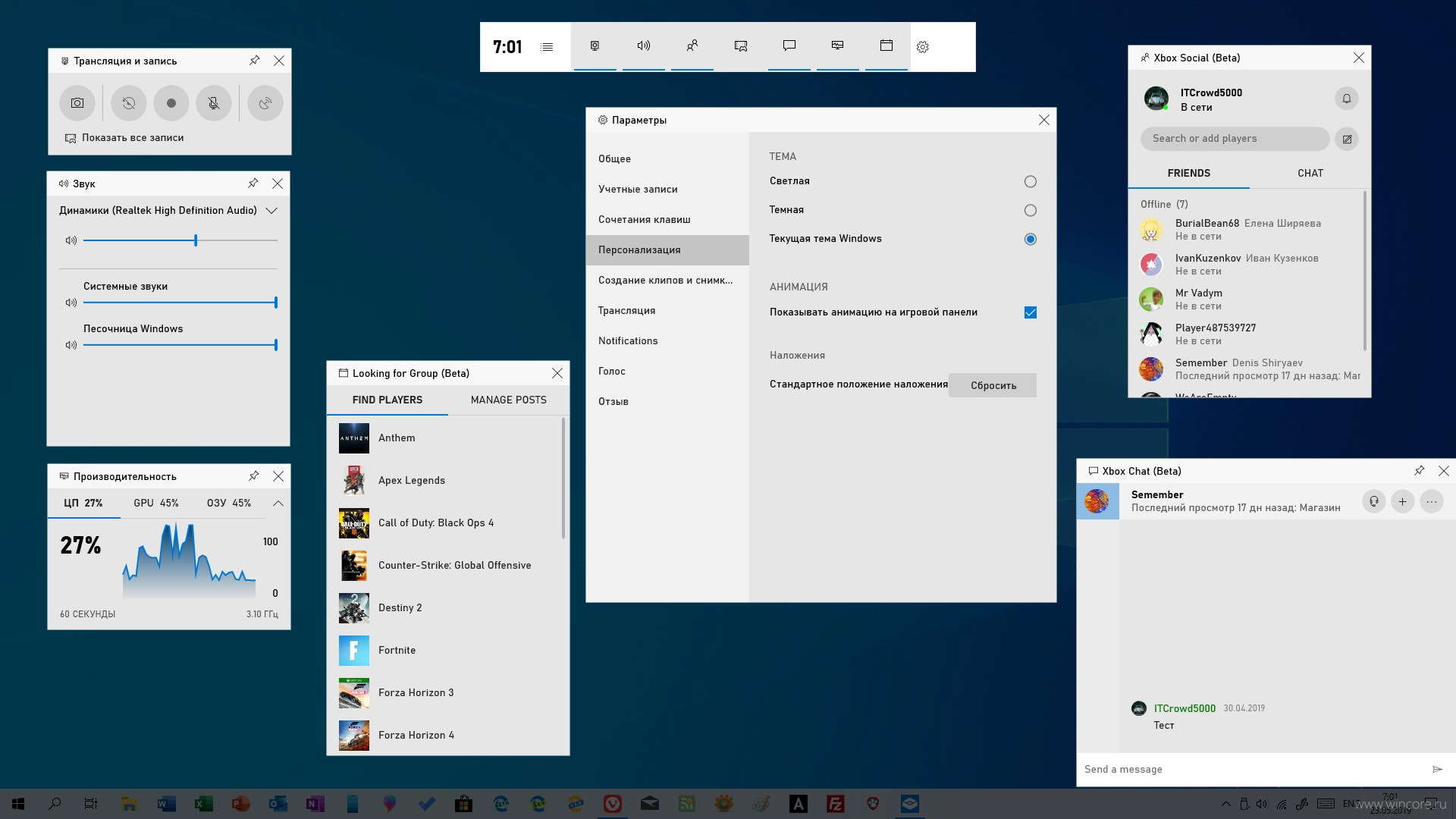Start broadcasting with the broadcast icon
The height and width of the screenshot is (819, 1456).
click(x=265, y=103)
